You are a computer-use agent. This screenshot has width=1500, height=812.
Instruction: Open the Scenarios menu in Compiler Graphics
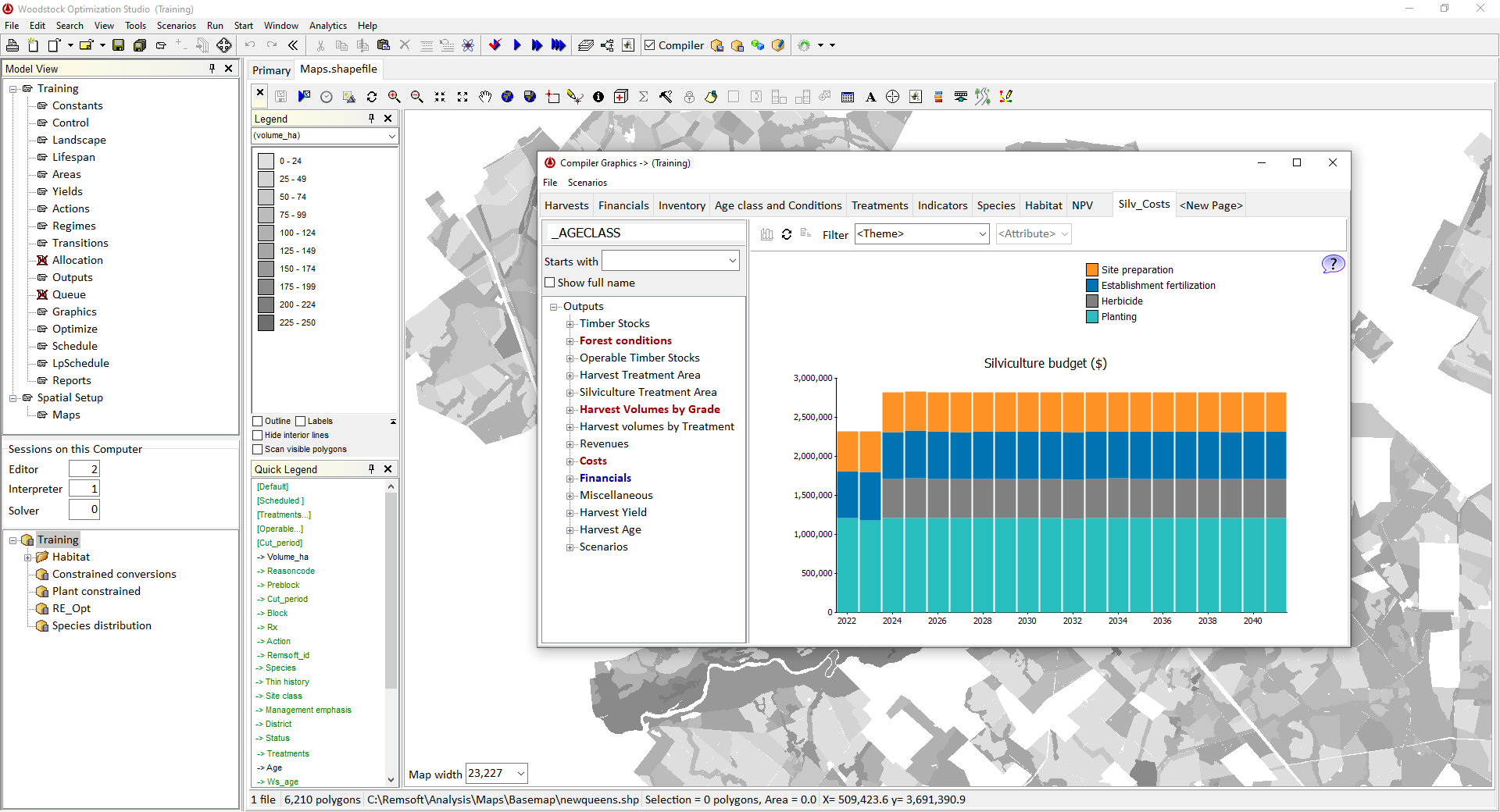[587, 182]
